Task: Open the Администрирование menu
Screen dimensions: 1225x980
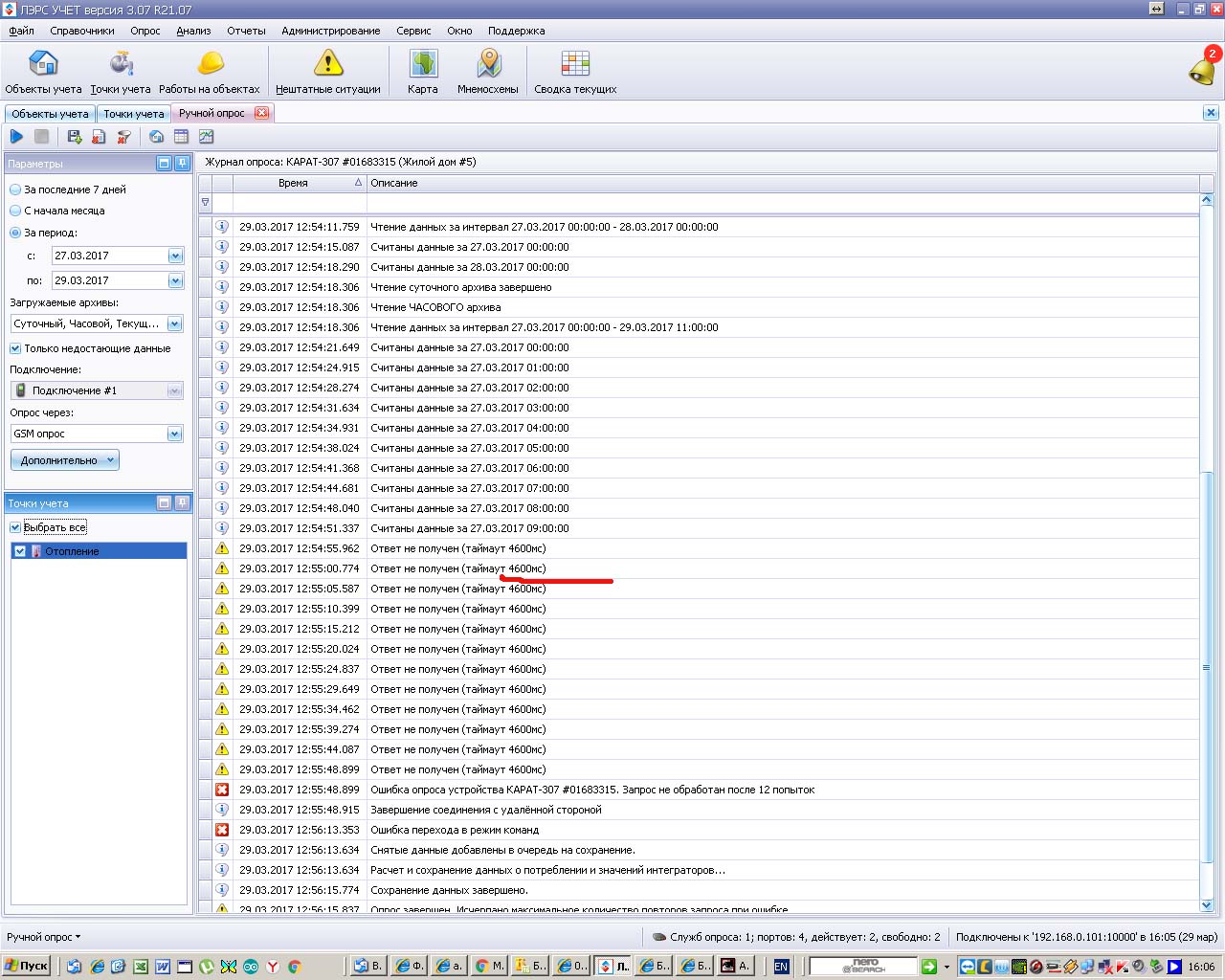Action: pyautogui.click(x=330, y=31)
